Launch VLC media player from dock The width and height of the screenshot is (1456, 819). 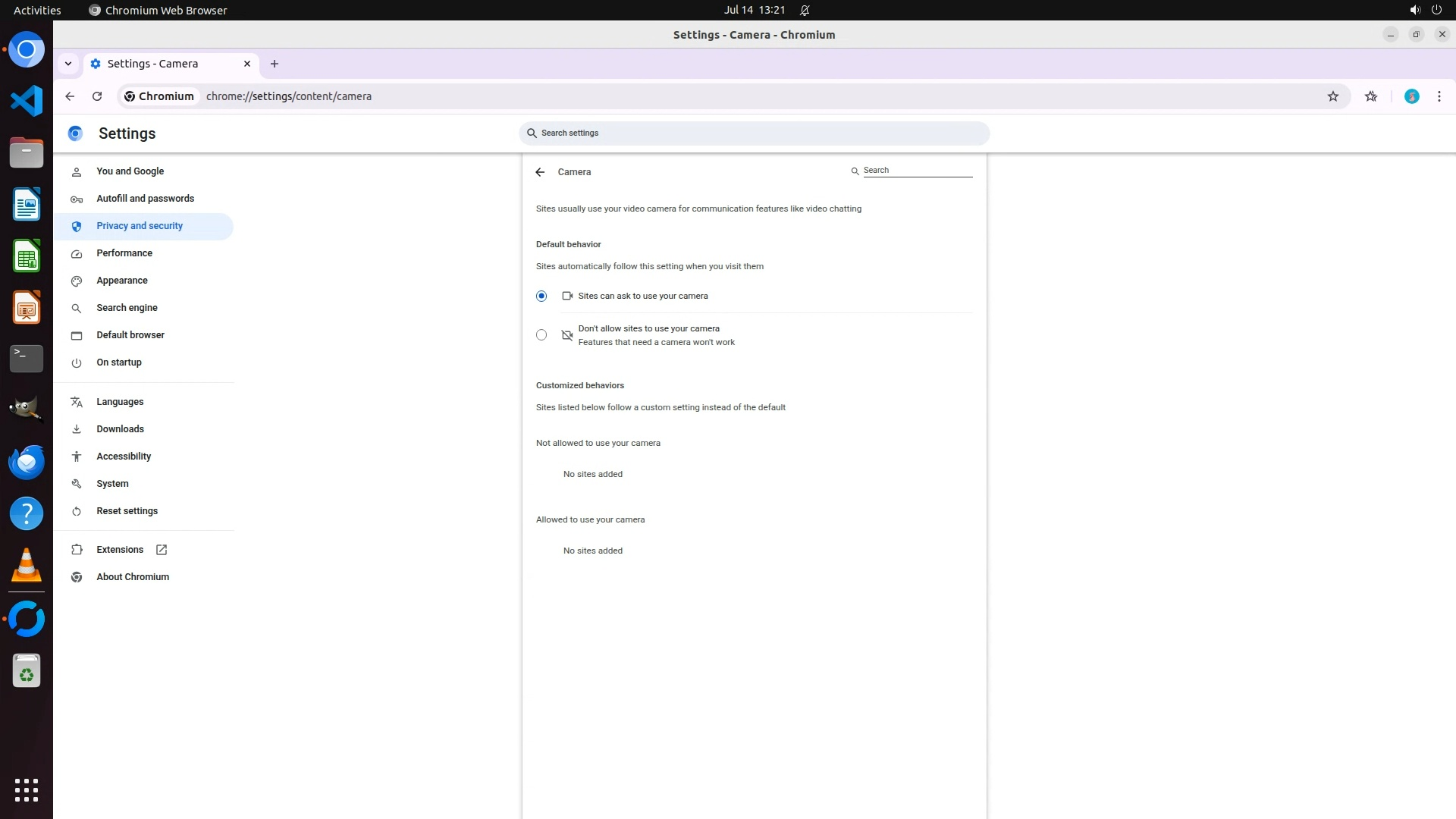(x=27, y=565)
